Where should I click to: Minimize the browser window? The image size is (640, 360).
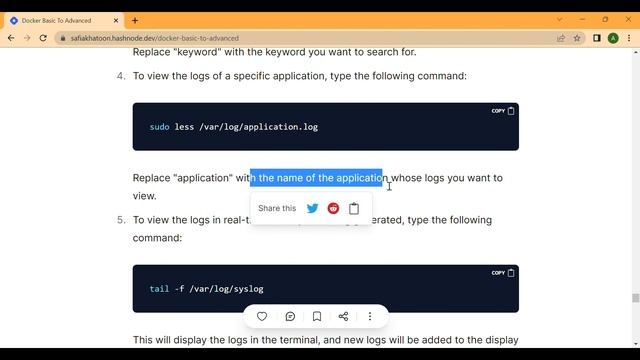582,19
